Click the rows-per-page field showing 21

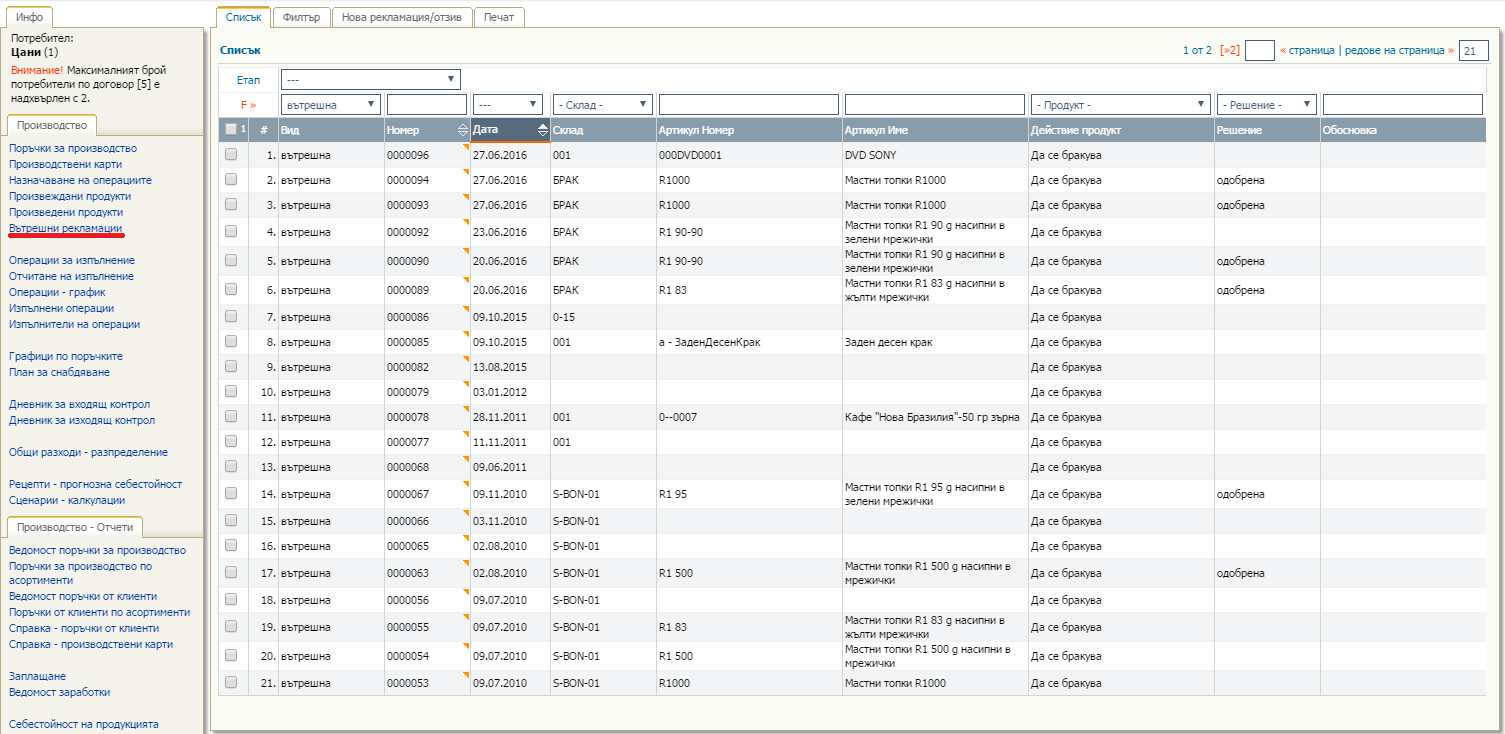click(x=1474, y=50)
